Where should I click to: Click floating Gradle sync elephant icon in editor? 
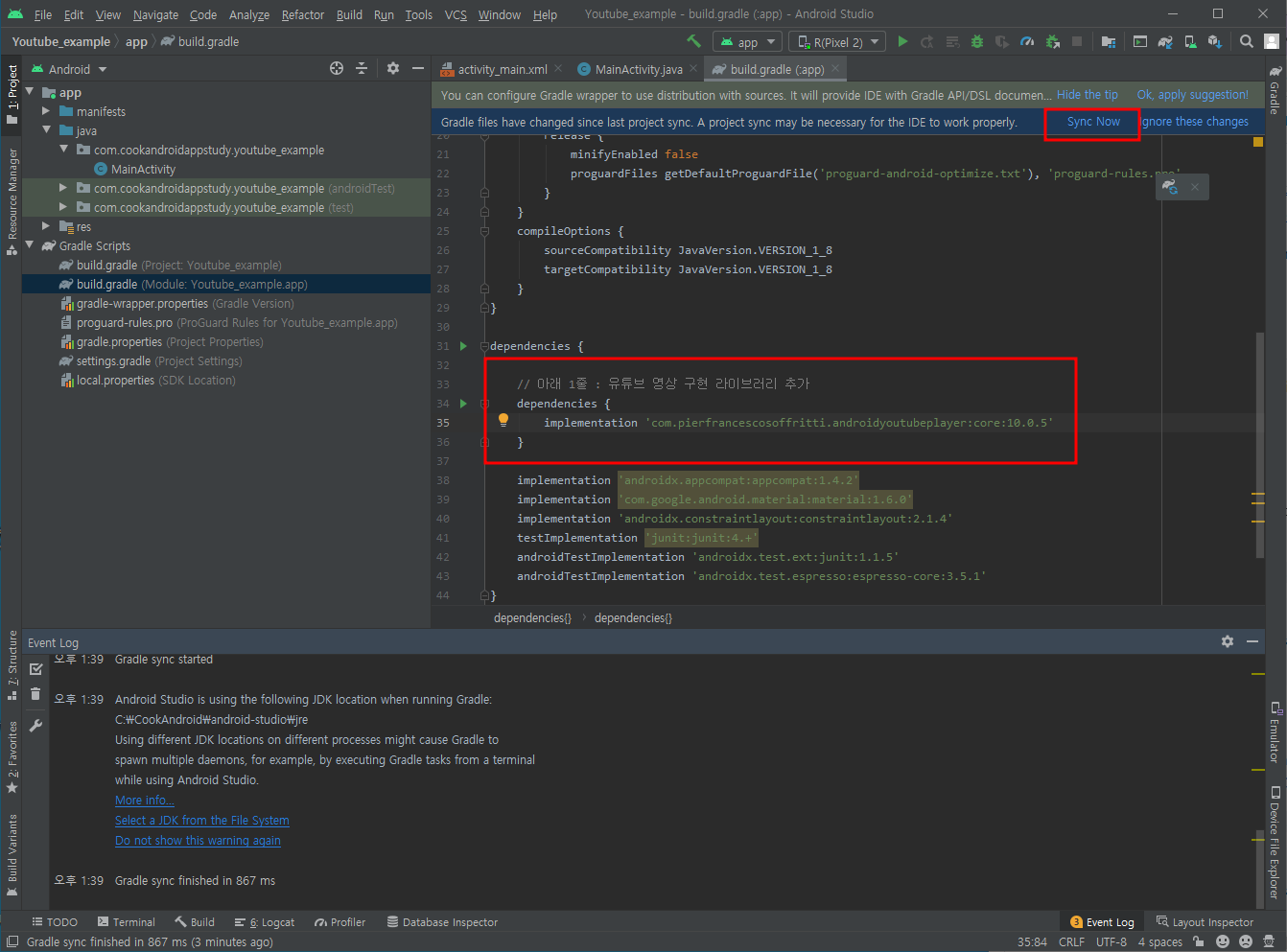coord(1170,187)
